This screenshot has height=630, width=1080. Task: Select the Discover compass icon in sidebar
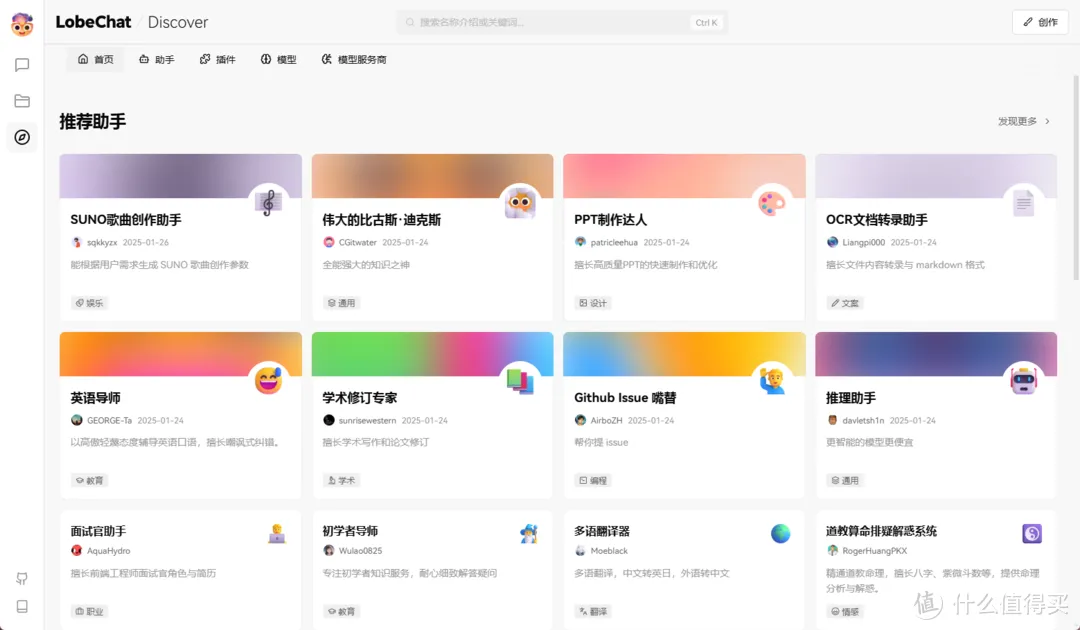[x=22, y=137]
